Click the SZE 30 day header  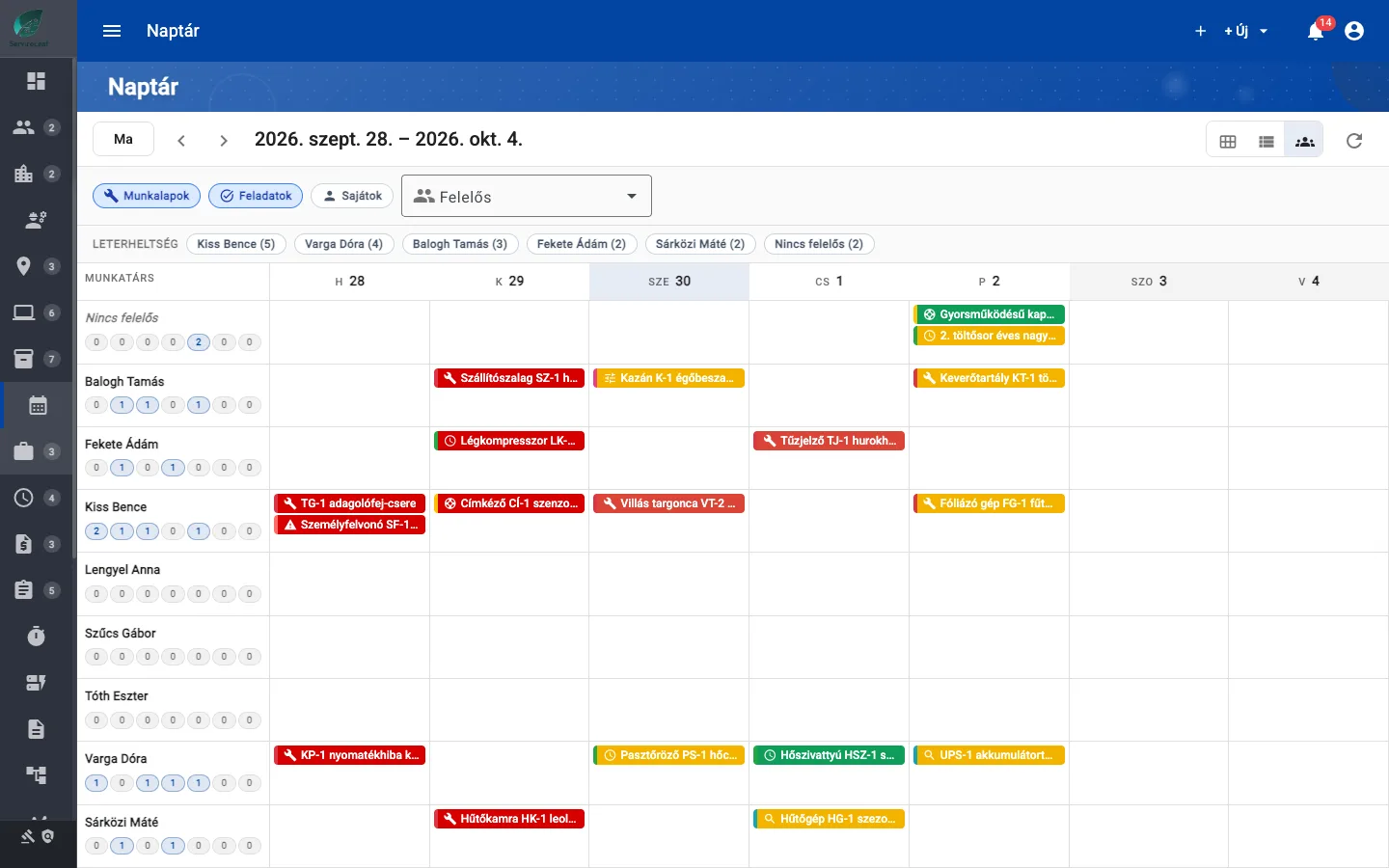[669, 282]
